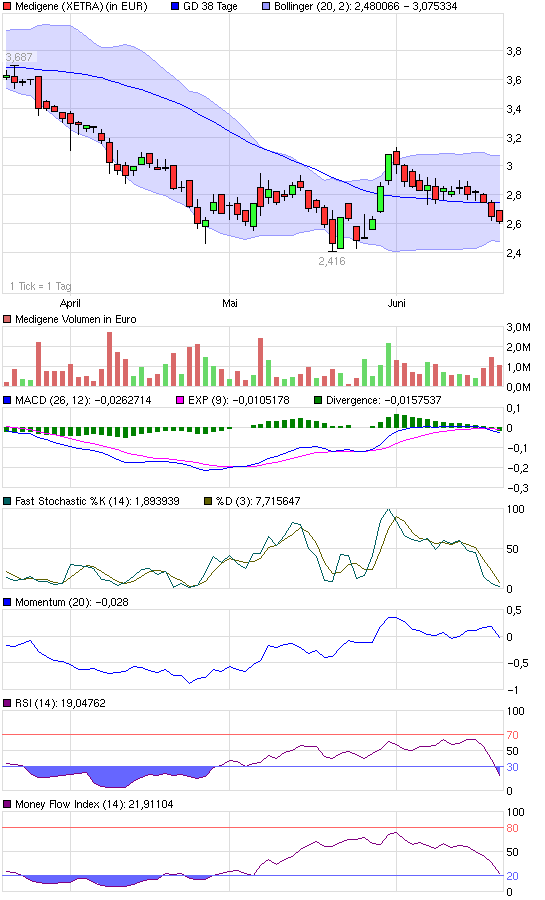Click the blue 20 Money Flow threshold label
The width and height of the screenshot is (545, 900).
point(512,876)
